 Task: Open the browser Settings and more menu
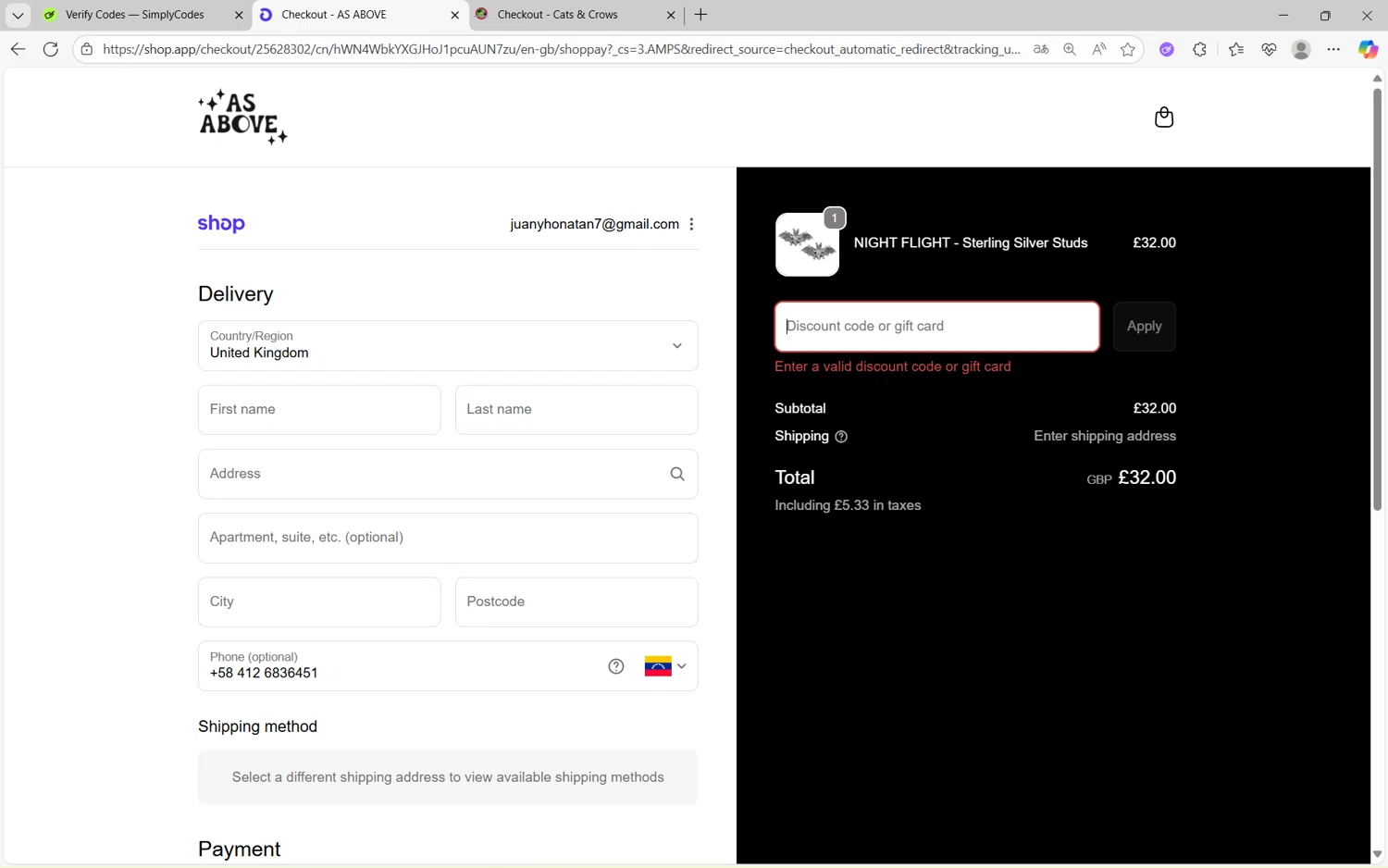pos(1333,49)
